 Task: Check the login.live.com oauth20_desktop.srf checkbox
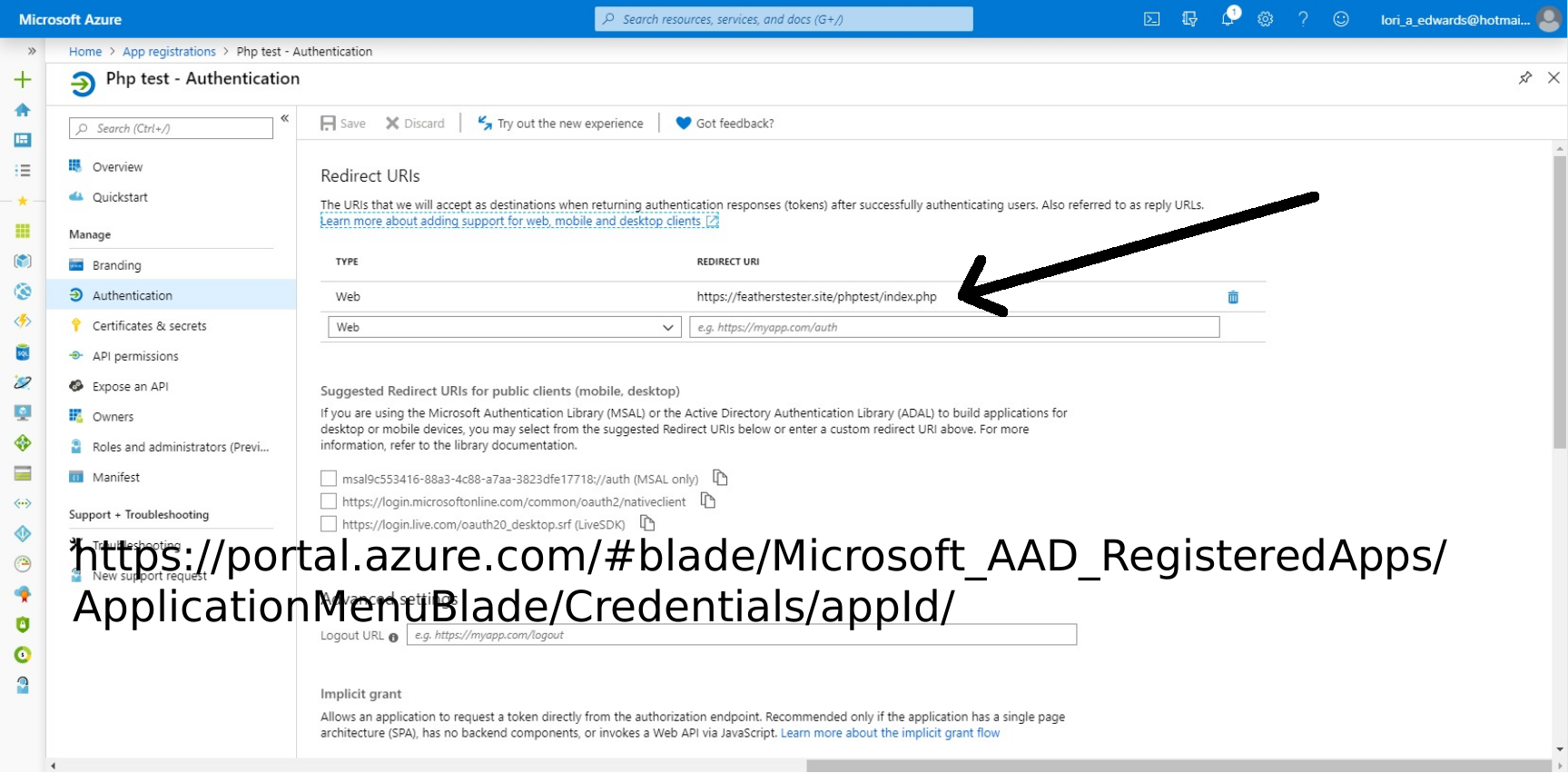[329, 524]
